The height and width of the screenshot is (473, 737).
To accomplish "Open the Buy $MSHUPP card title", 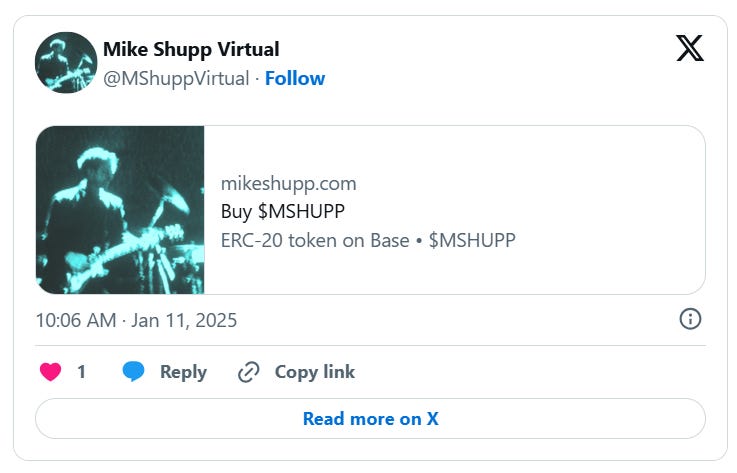I will point(282,211).
